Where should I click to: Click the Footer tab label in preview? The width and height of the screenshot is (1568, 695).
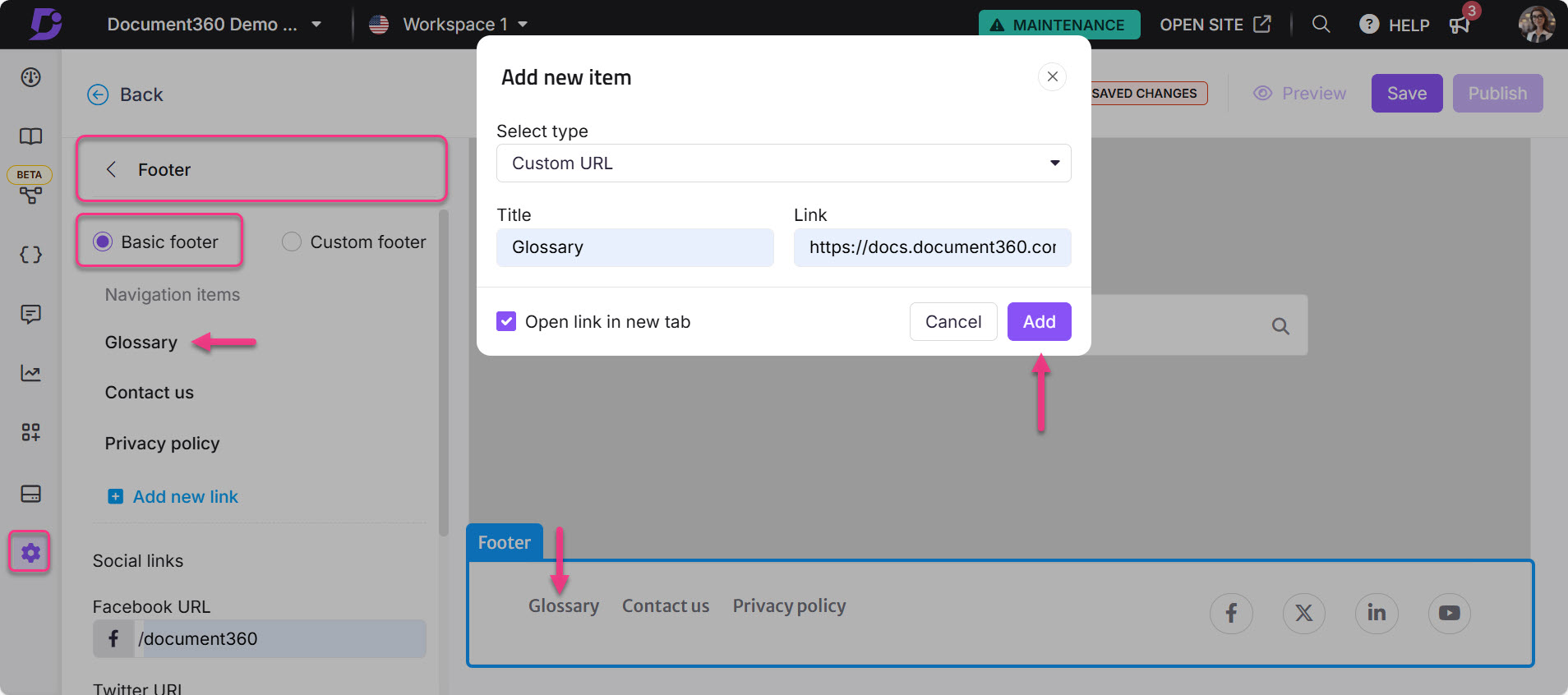point(505,542)
